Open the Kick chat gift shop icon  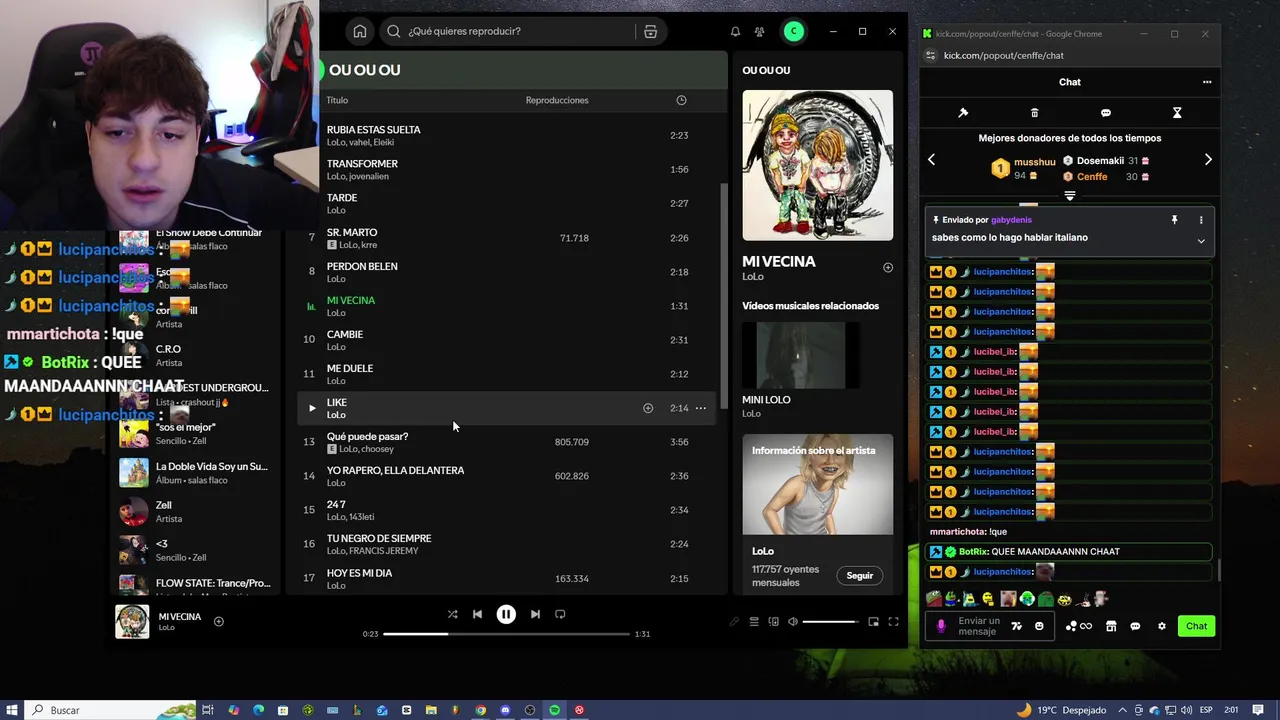[1111, 626]
